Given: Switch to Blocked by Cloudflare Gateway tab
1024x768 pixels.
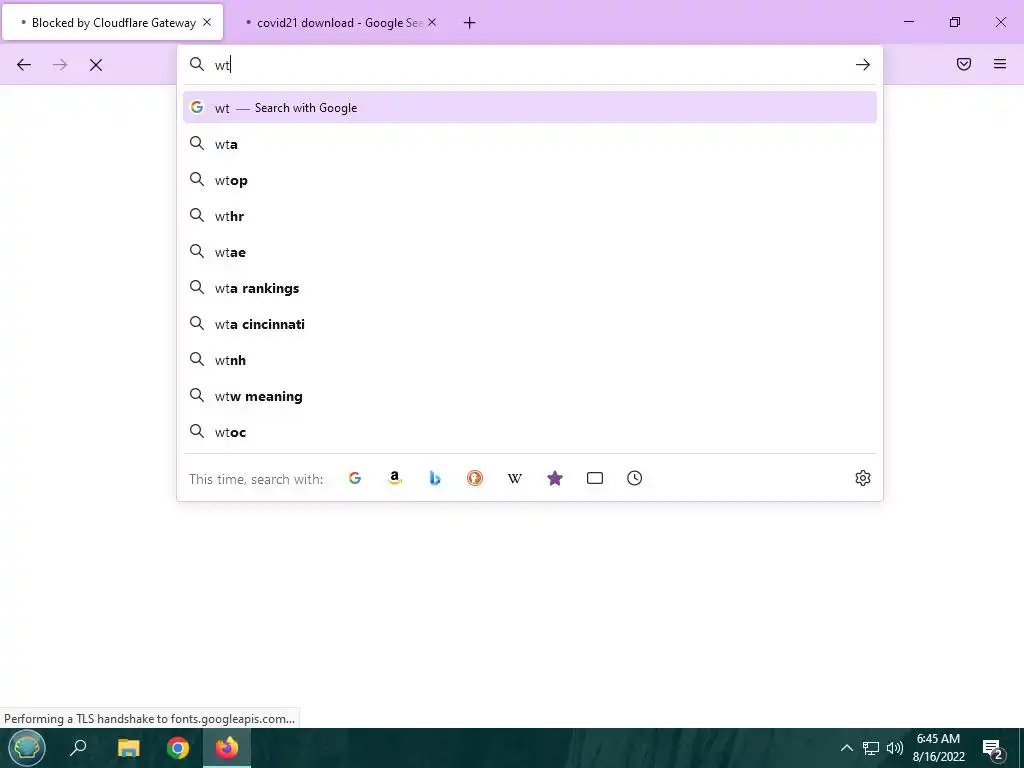Looking at the screenshot, I should click(x=113, y=22).
